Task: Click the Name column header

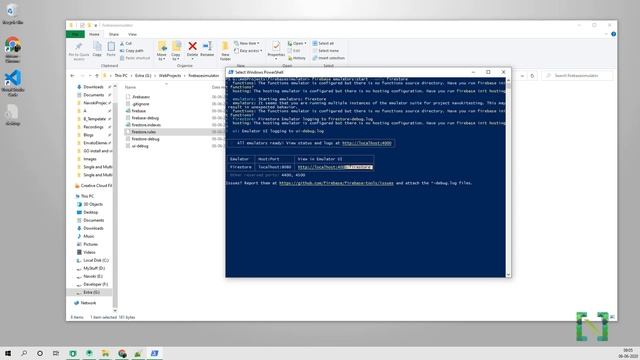Action: click(x=130, y=87)
